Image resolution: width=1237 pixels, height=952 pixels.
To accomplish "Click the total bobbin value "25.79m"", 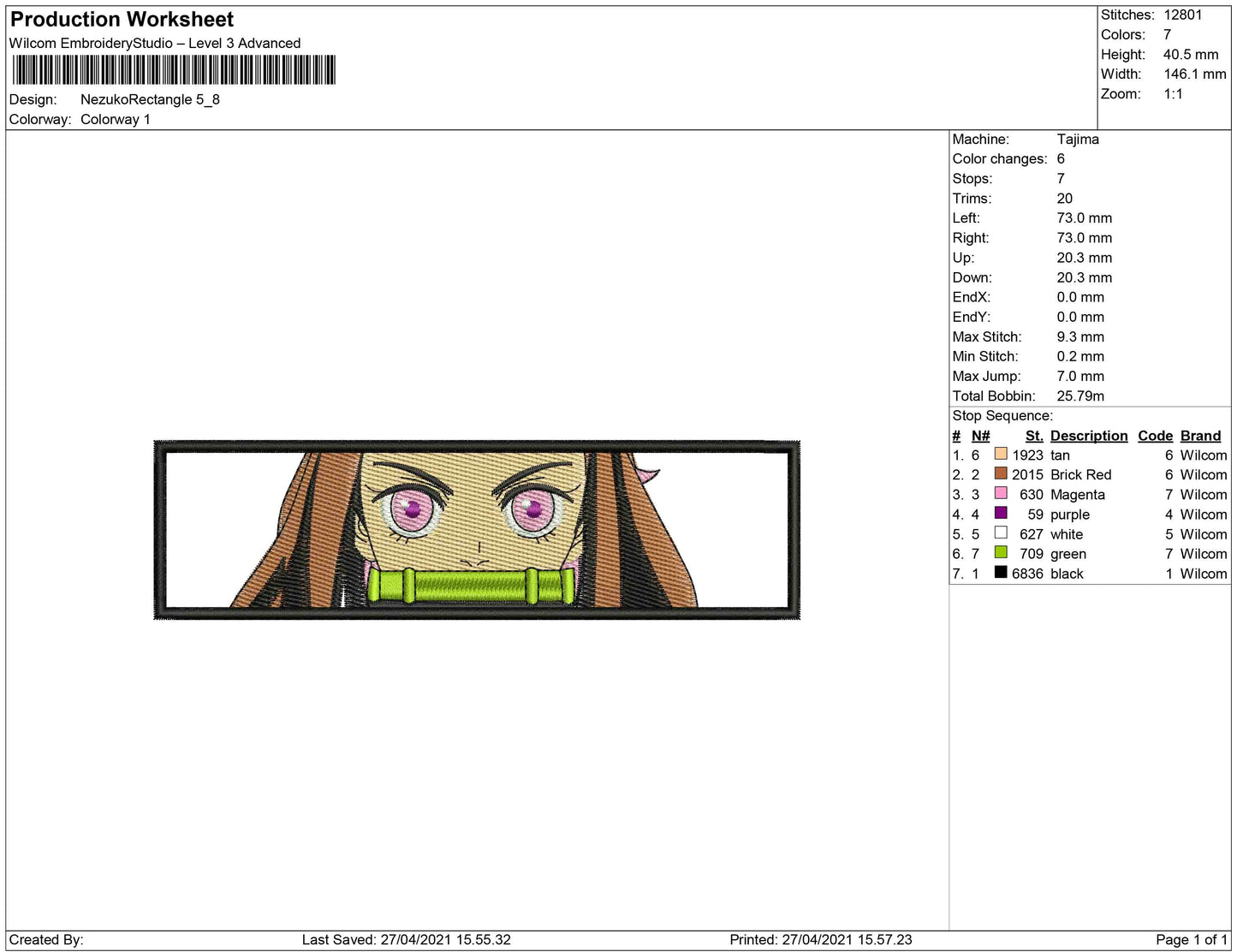I will click(1080, 396).
